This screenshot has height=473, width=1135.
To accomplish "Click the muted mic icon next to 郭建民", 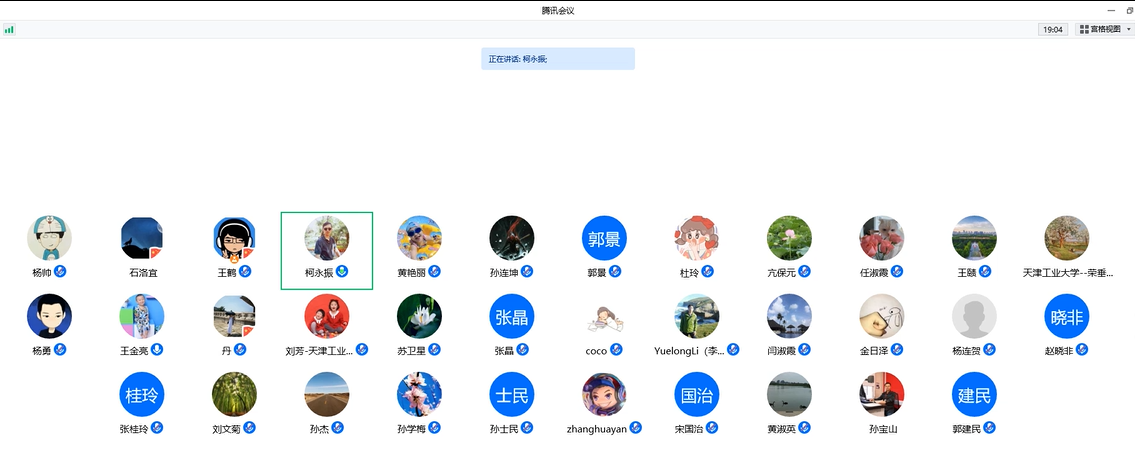I will tap(989, 428).
